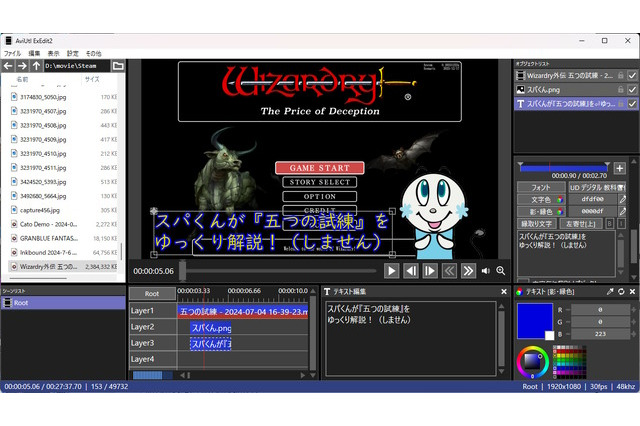Screen dimensions: 640x426
Task: Toggle bold B button
Action: pos(609,224)
